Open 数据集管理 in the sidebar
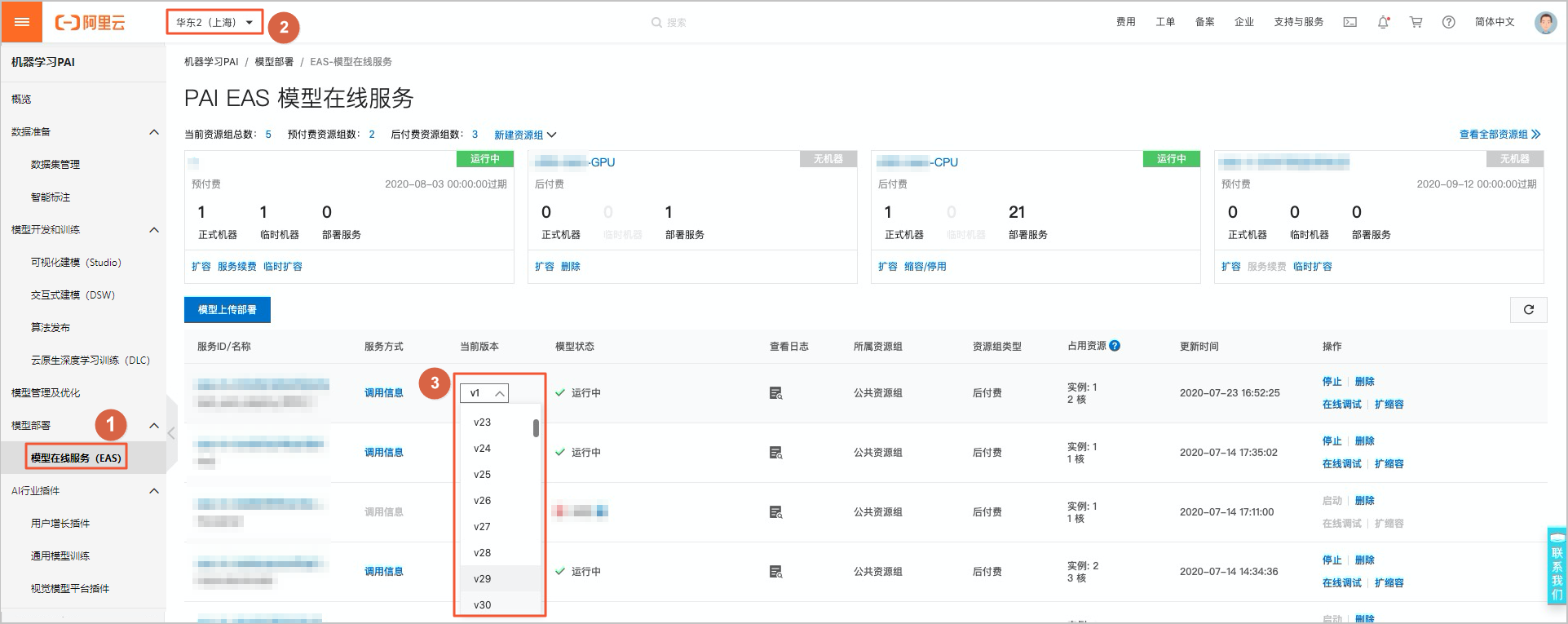The height and width of the screenshot is (624, 1568). coord(55,165)
